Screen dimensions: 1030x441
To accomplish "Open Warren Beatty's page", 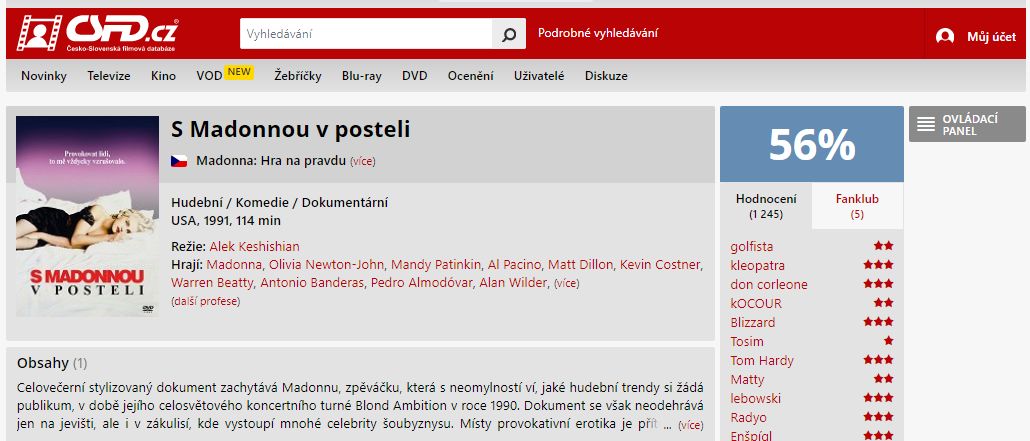I will tap(212, 283).
